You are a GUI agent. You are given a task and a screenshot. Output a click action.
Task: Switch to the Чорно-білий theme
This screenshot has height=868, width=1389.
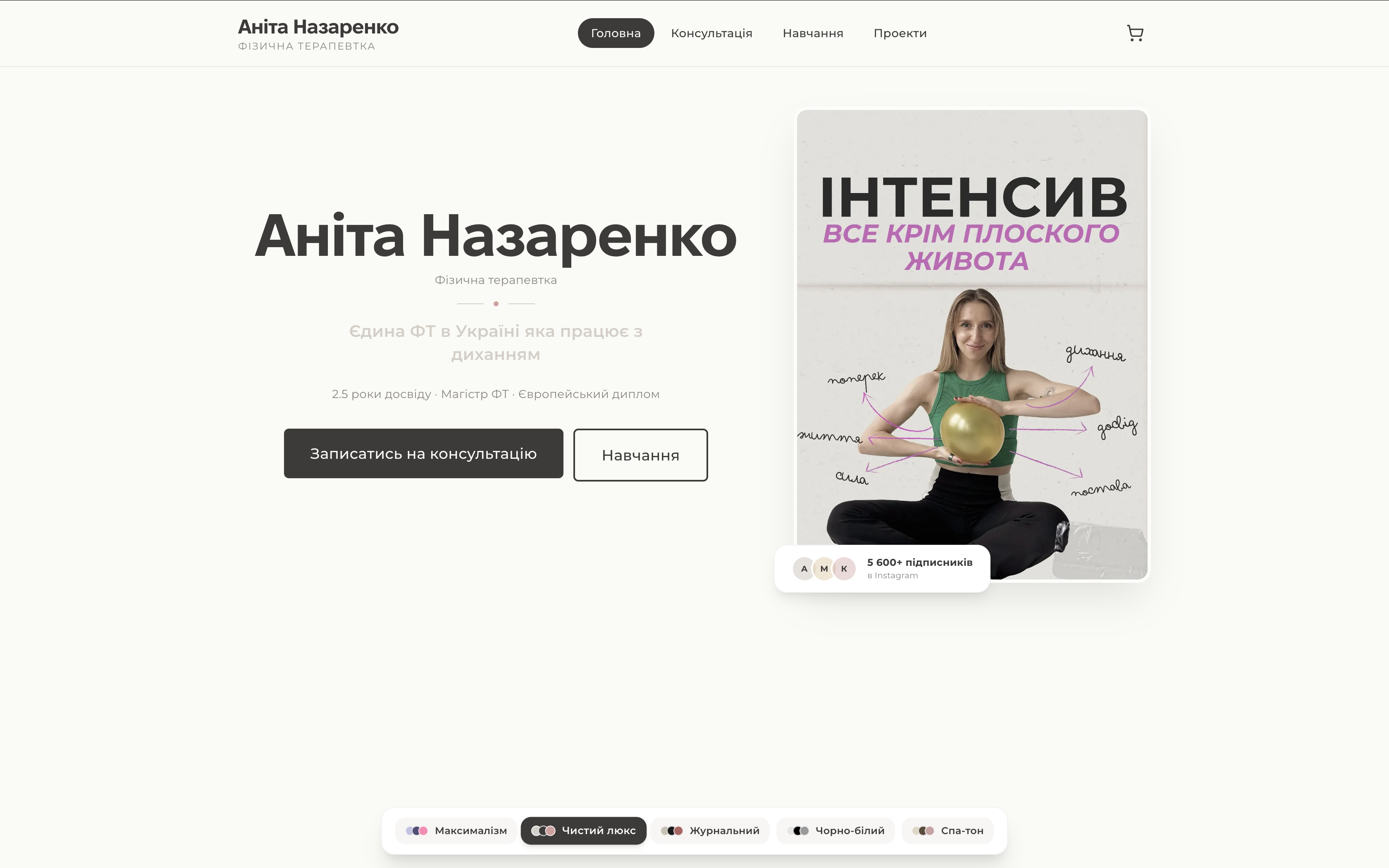[x=836, y=831]
